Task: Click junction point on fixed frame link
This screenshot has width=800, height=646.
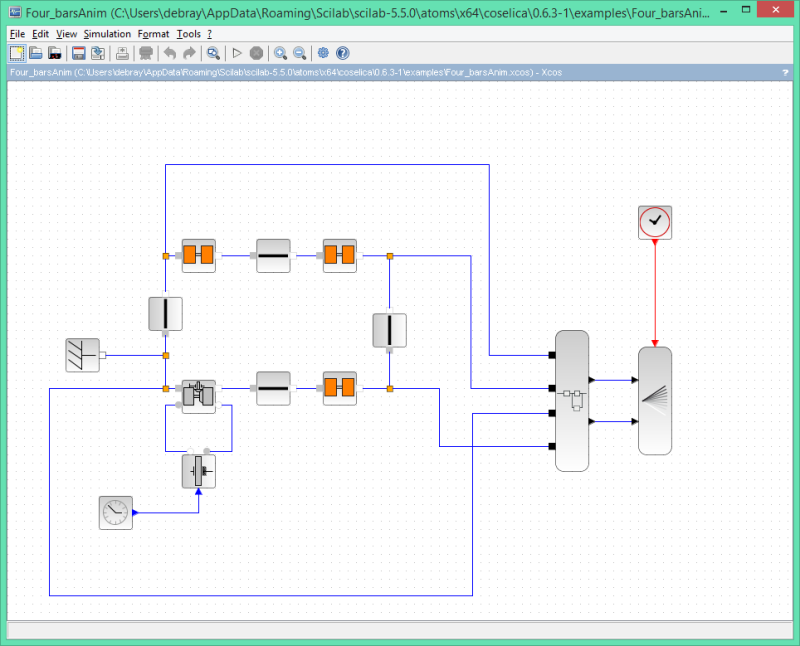Action: click(x=165, y=355)
